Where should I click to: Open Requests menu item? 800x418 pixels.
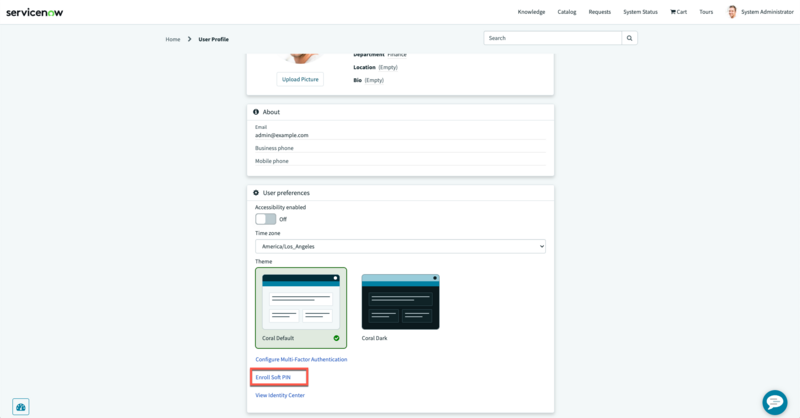(x=599, y=12)
